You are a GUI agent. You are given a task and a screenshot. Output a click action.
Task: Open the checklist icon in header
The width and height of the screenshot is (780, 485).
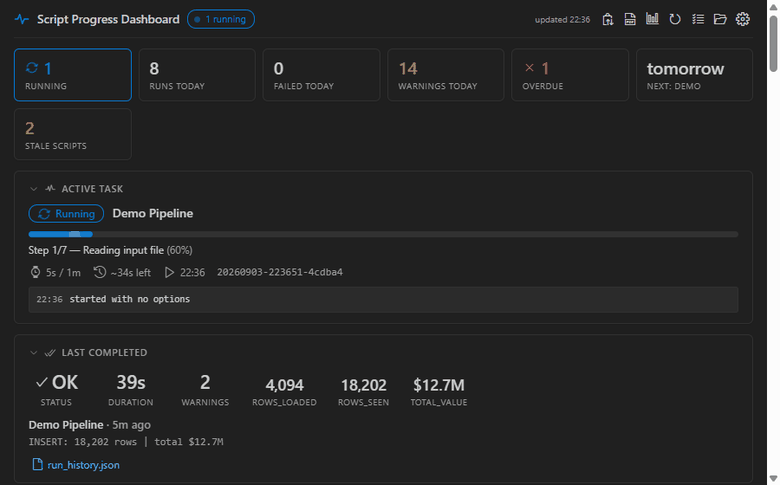(697, 19)
